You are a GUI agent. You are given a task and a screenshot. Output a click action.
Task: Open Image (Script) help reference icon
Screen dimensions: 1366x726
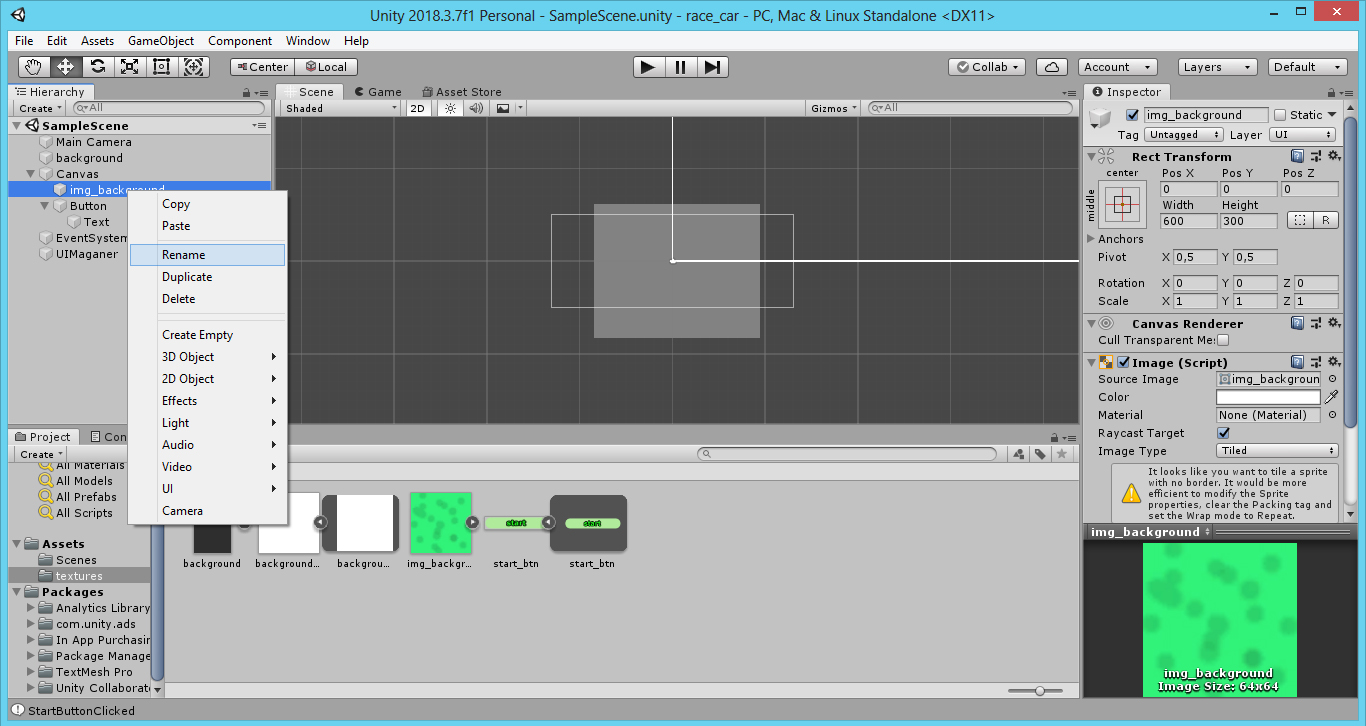pyautogui.click(x=1297, y=363)
